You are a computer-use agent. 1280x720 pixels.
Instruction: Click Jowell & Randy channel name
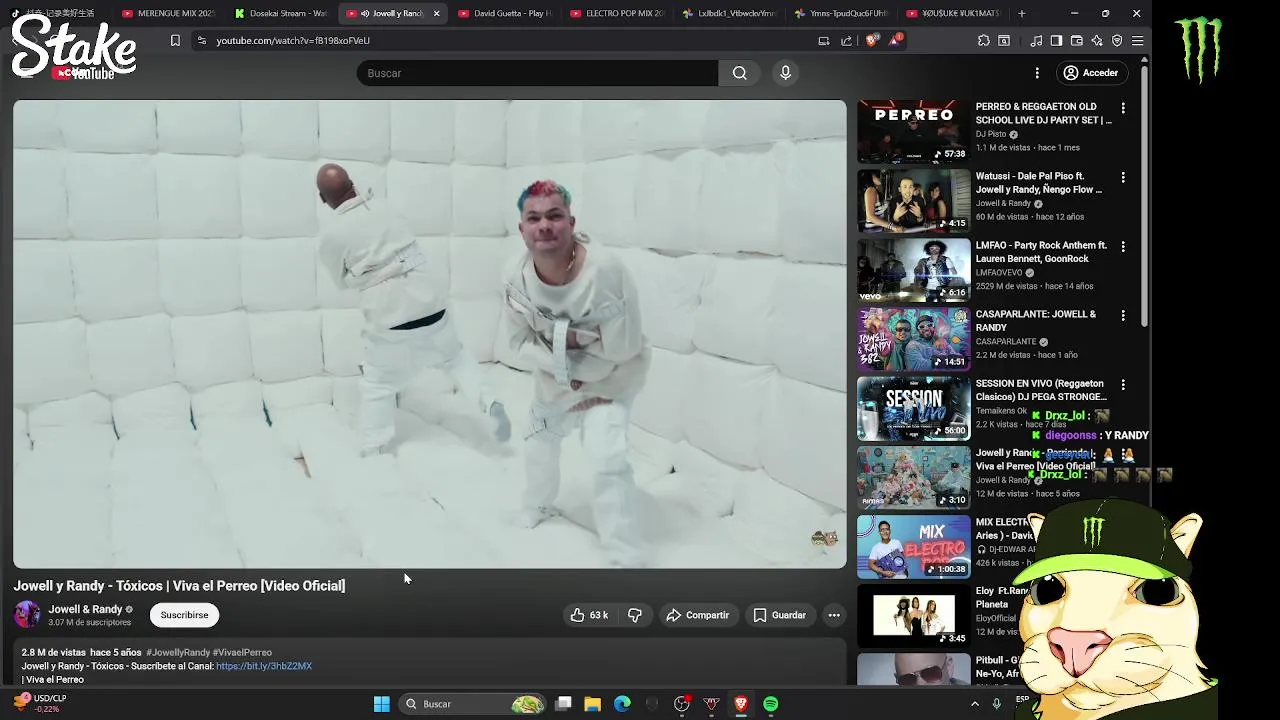(85, 609)
